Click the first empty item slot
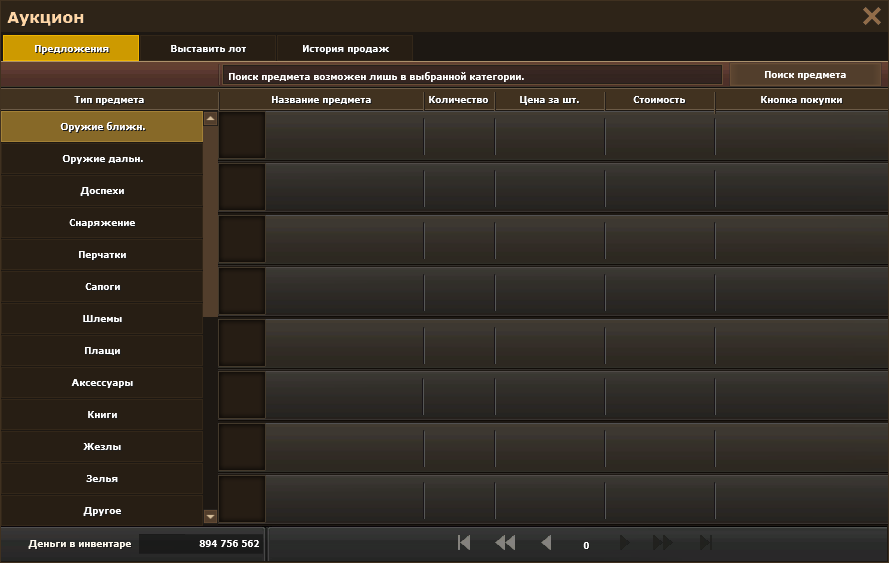 click(242, 135)
